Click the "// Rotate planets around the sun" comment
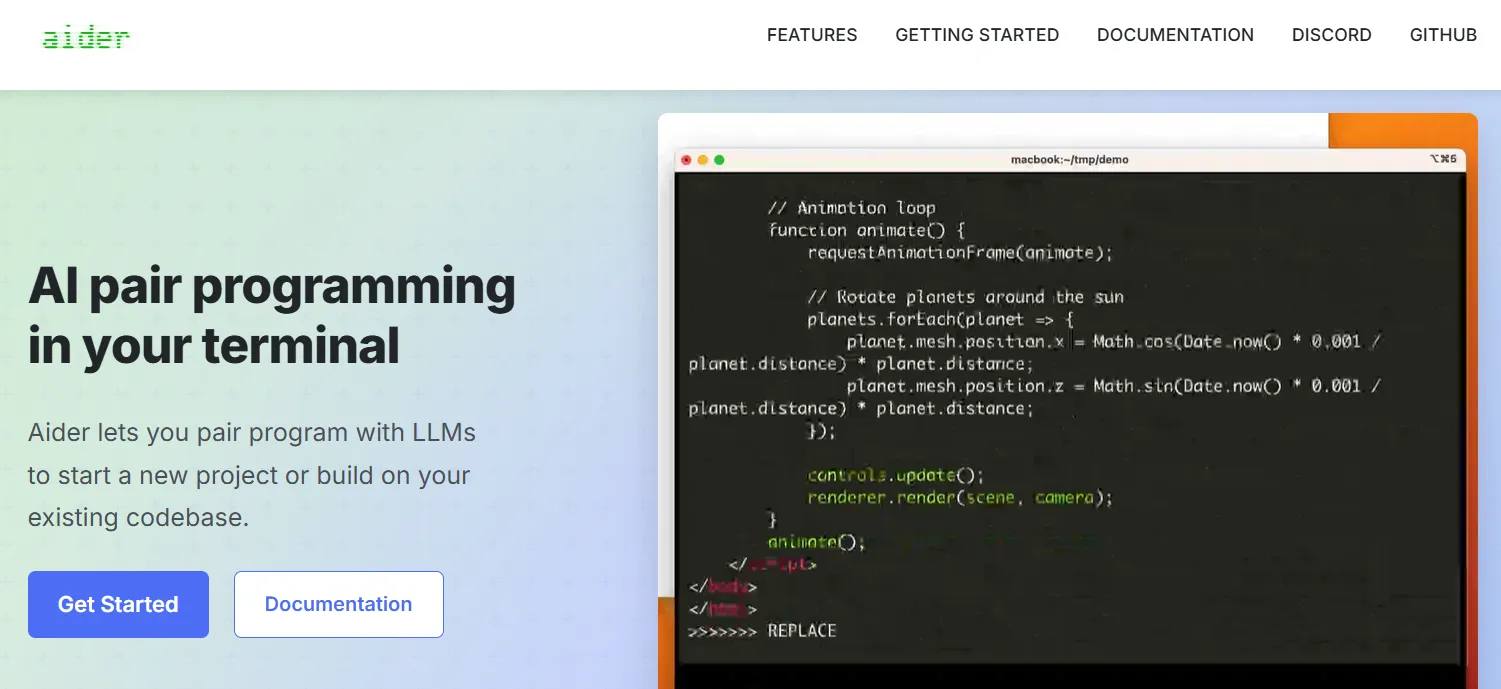1501x689 pixels. pyautogui.click(x=965, y=297)
